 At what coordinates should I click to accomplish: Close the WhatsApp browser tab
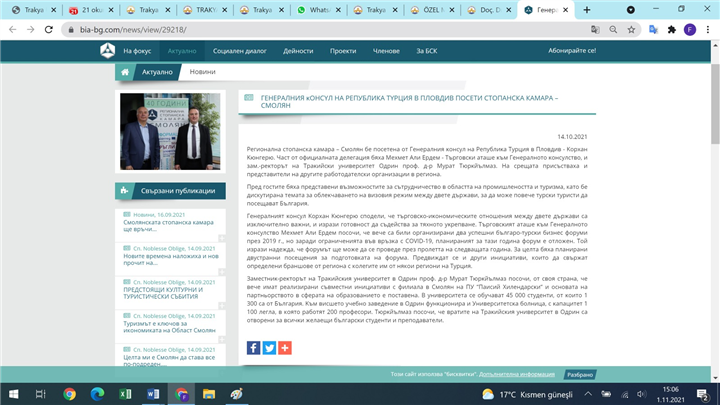tap(338, 10)
